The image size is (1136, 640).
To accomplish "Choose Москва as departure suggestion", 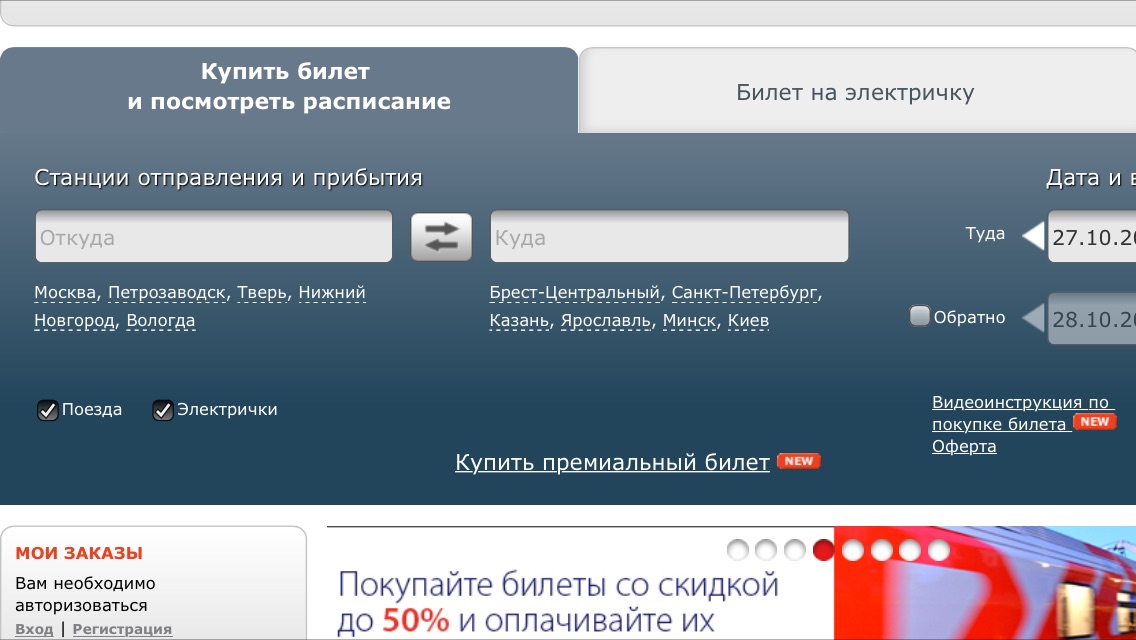I will point(66,293).
